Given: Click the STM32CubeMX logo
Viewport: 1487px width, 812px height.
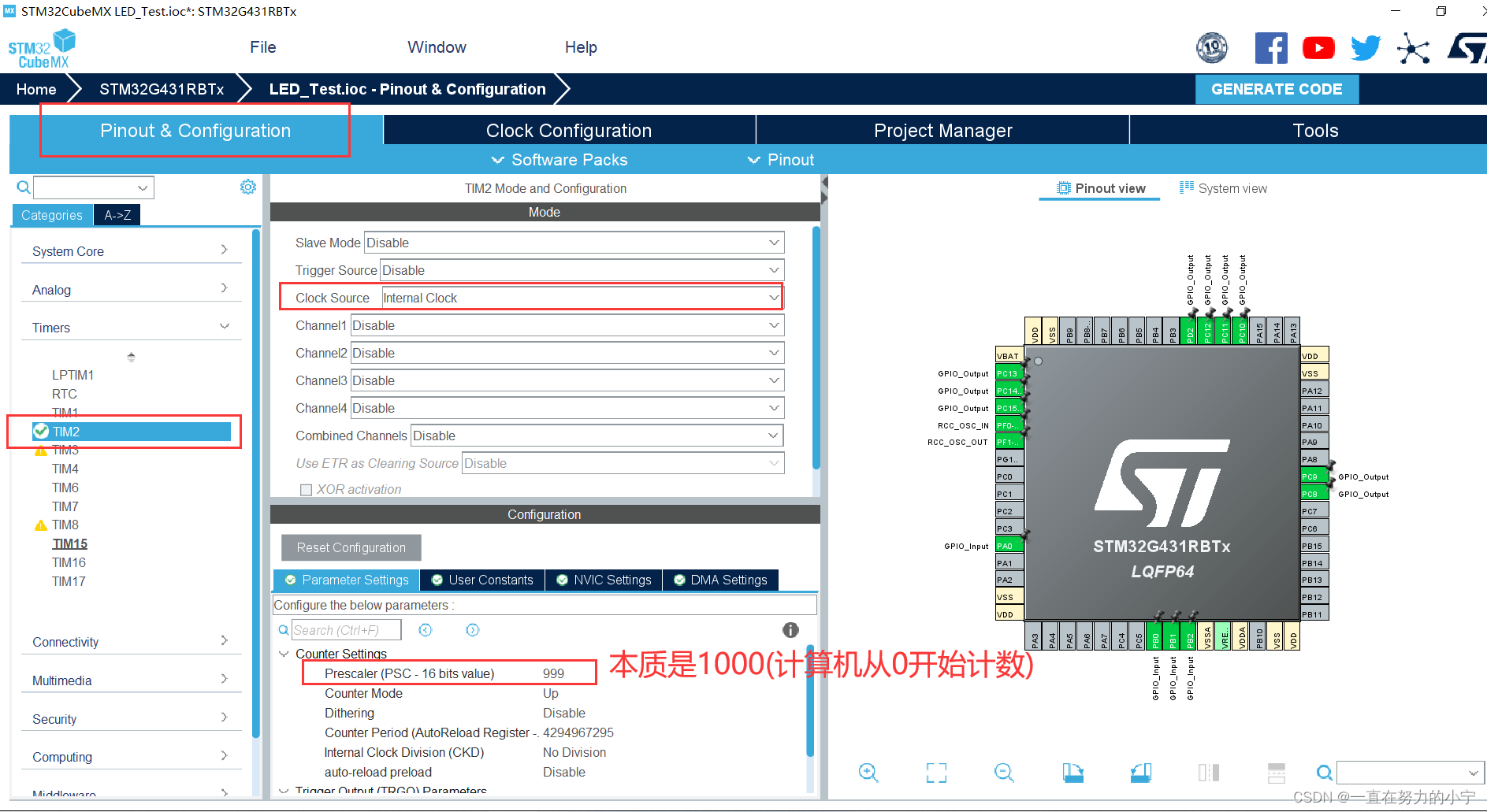Looking at the screenshot, I should click(42, 49).
